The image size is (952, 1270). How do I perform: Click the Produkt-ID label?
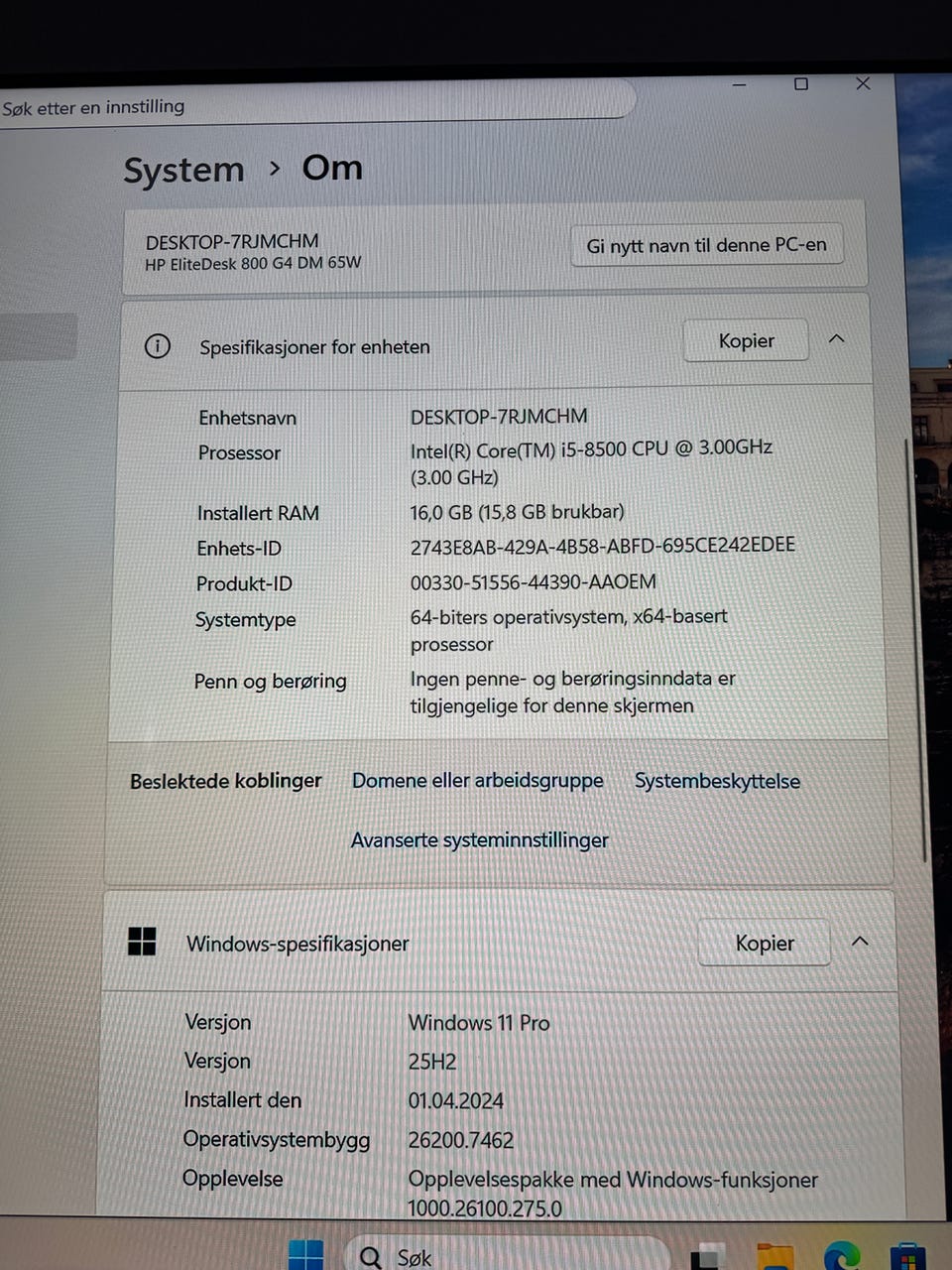click(x=244, y=584)
